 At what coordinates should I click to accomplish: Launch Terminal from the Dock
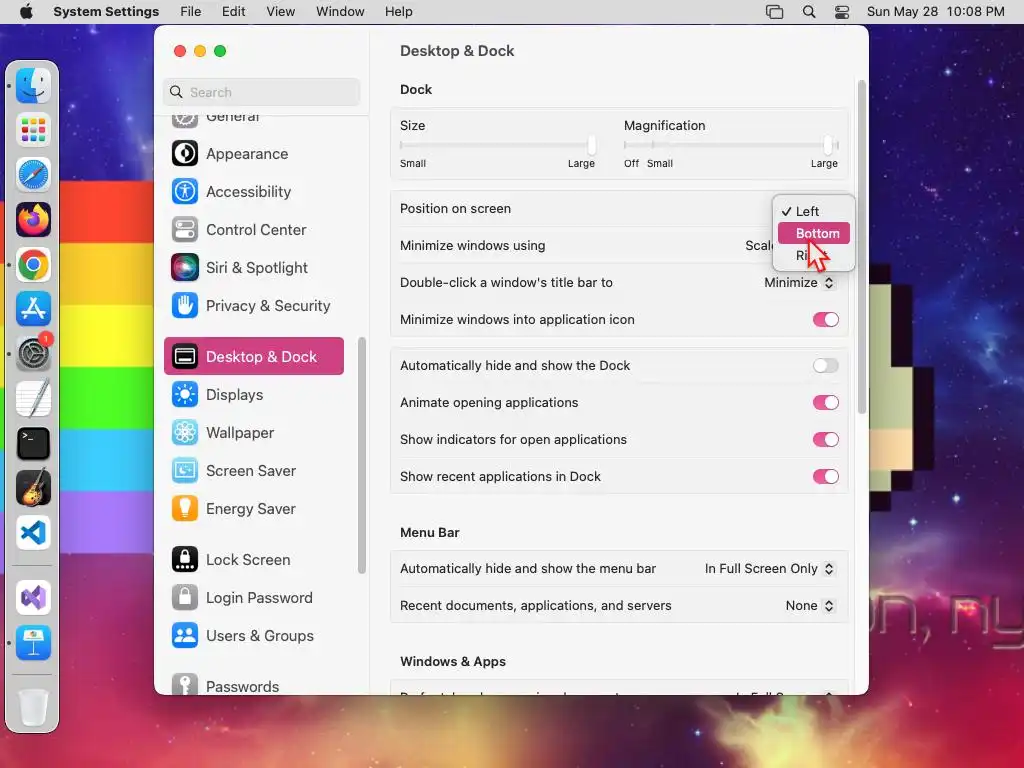(x=33, y=443)
